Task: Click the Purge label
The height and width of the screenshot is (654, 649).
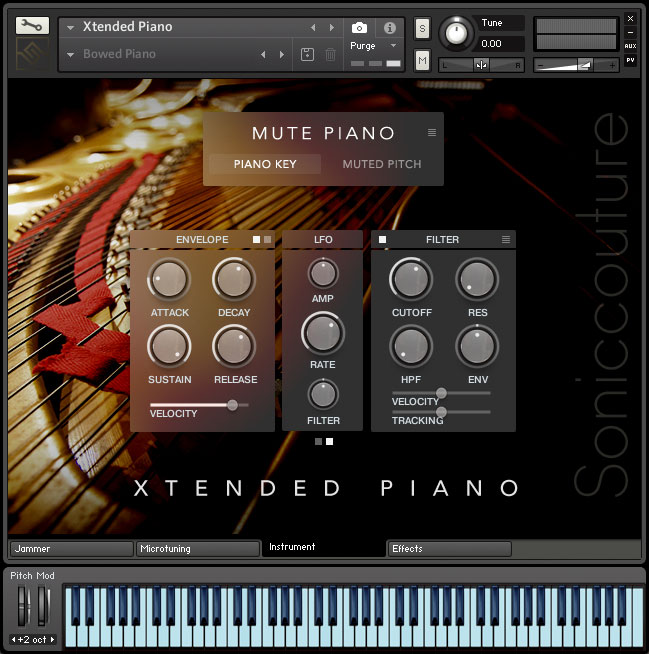Action: click(362, 45)
